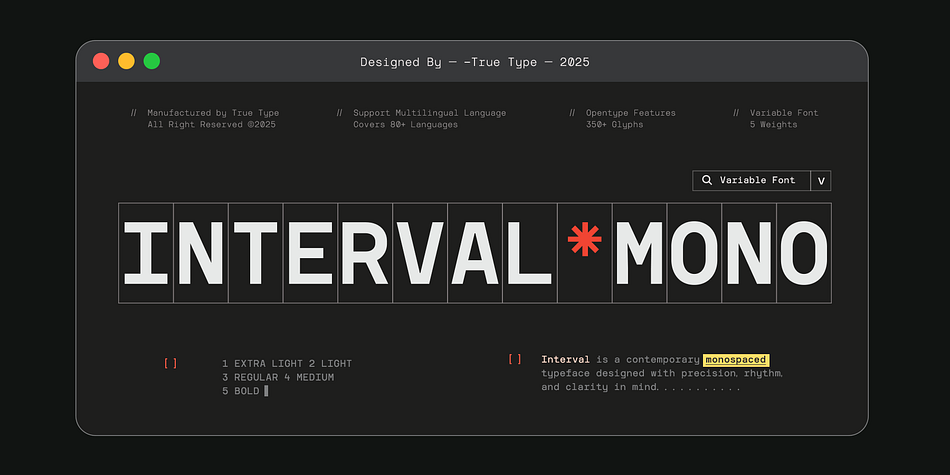The image size is (950, 475).
Task: Click the slashes before 'Opentype Features'
Action: tap(573, 113)
